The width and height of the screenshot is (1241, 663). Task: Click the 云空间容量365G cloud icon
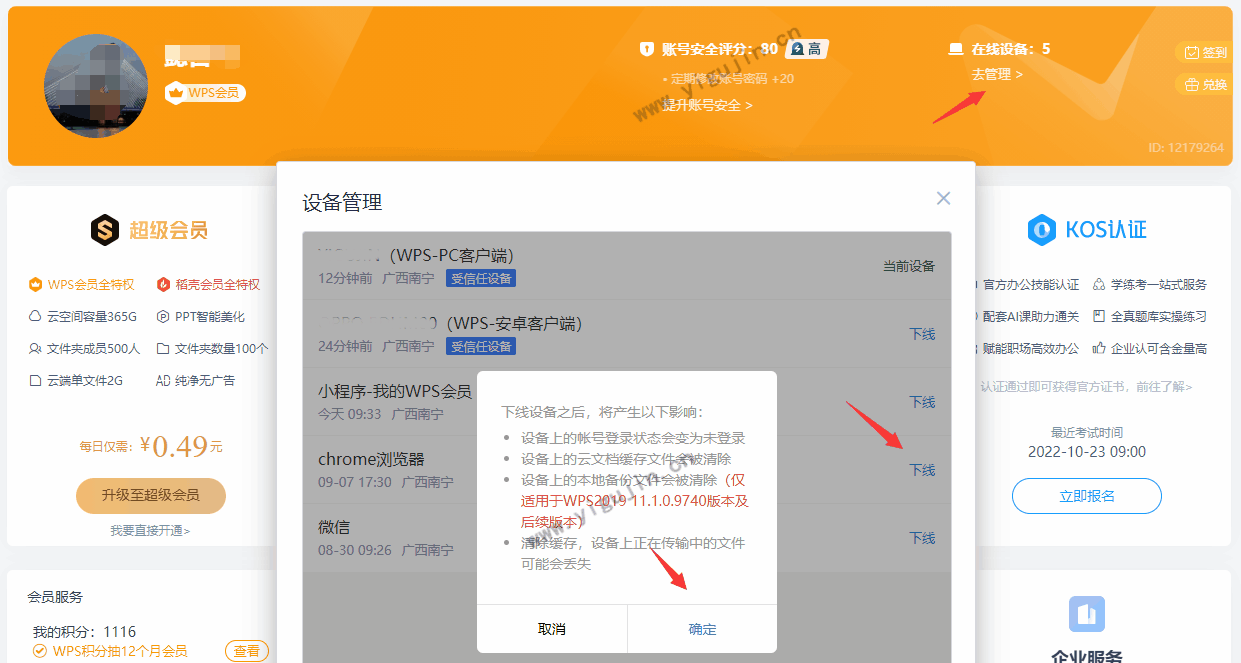[36, 317]
